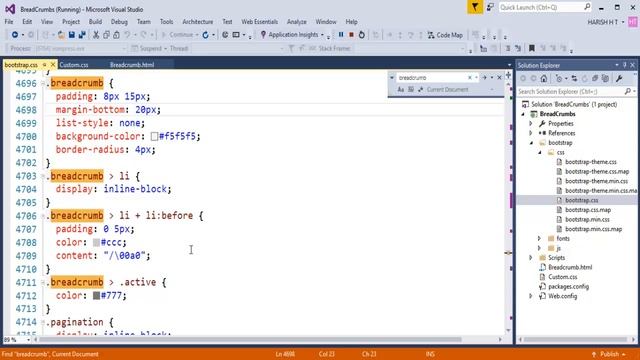Cut the selection with the scissors icon
The height and width of the screenshot is (360, 640).
96,35
